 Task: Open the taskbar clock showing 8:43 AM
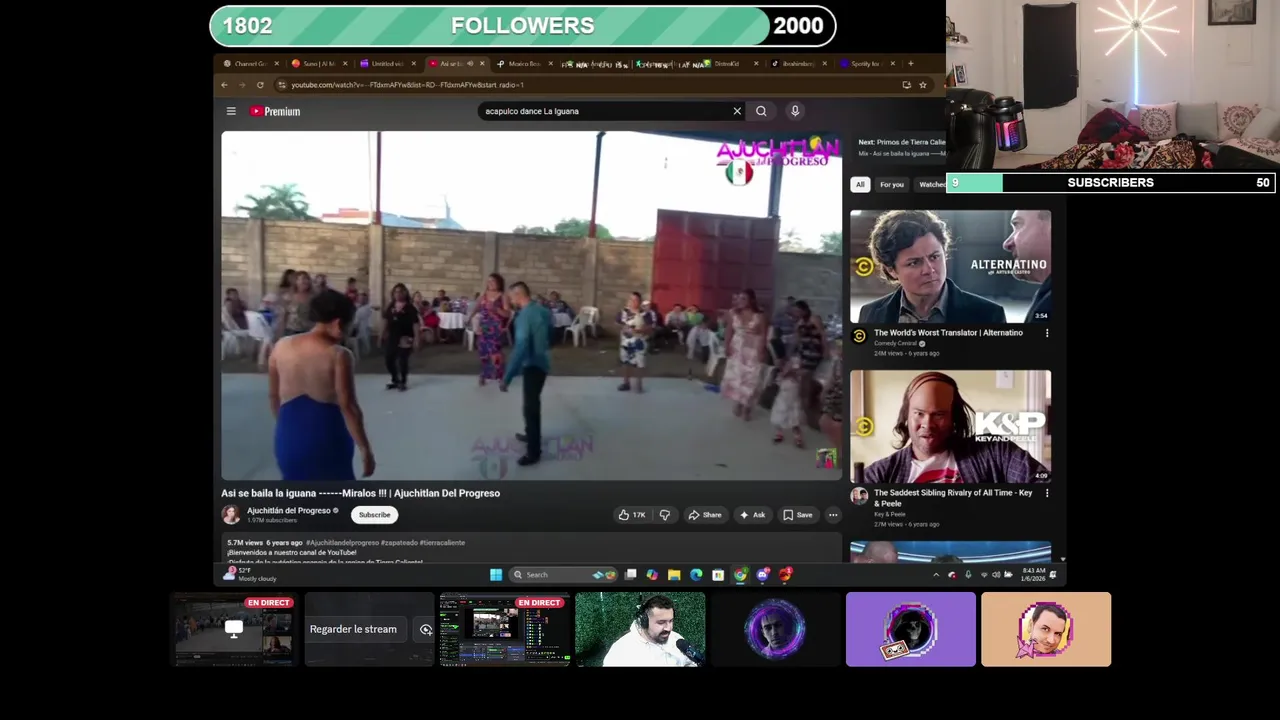coord(1033,575)
